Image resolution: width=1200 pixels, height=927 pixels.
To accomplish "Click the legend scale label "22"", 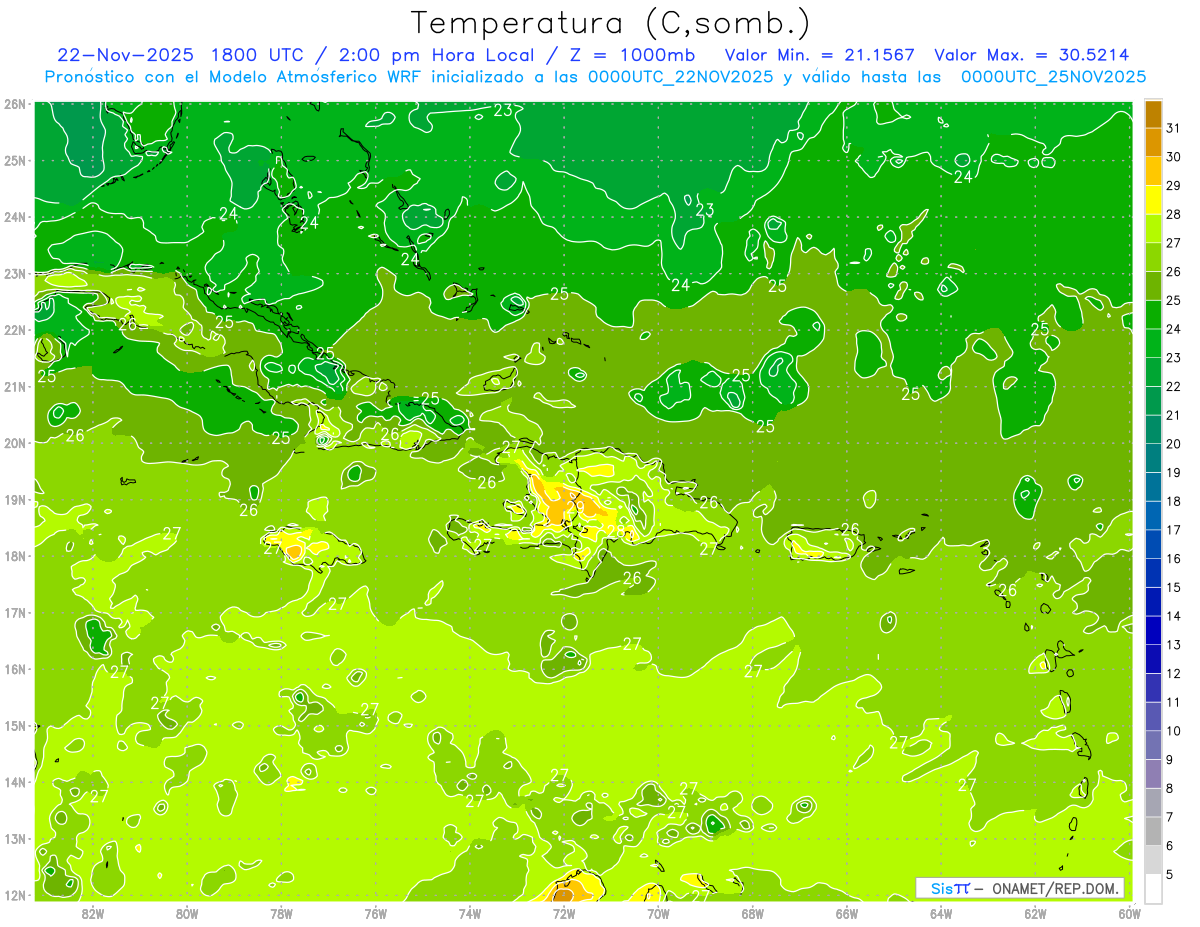I will [1173, 387].
